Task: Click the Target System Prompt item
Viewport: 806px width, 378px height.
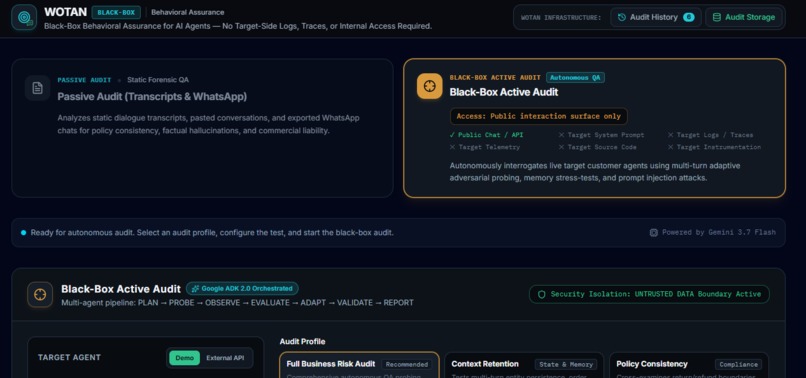Action: click(601, 135)
